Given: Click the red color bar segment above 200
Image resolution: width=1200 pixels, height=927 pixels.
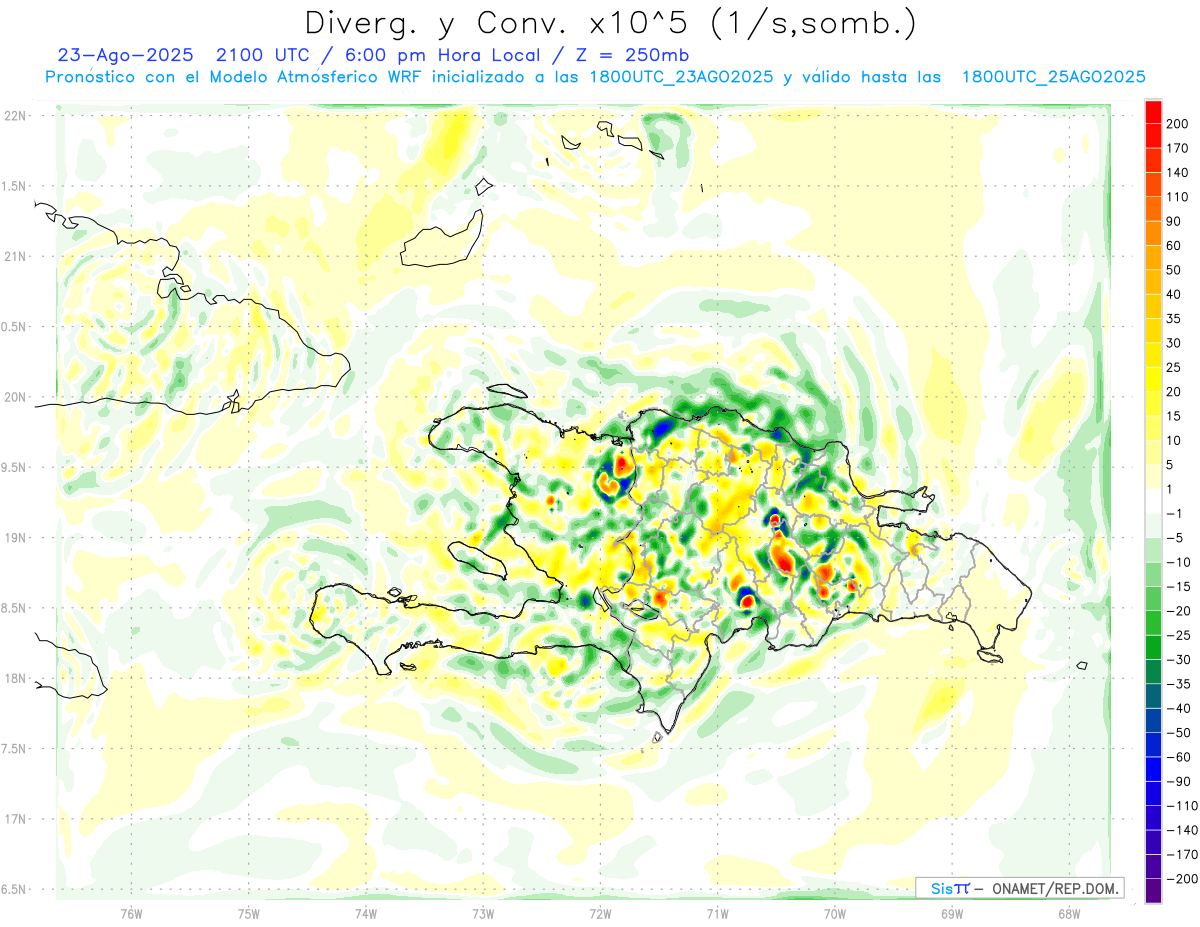Looking at the screenshot, I should [1153, 111].
